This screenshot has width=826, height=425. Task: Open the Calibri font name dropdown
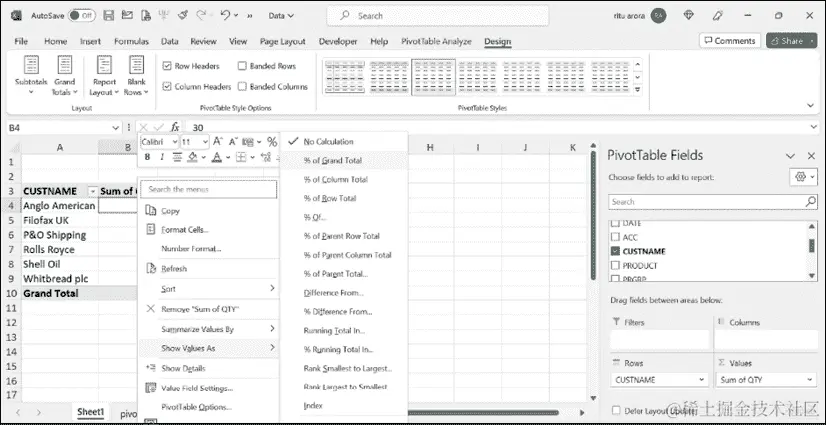[174, 142]
